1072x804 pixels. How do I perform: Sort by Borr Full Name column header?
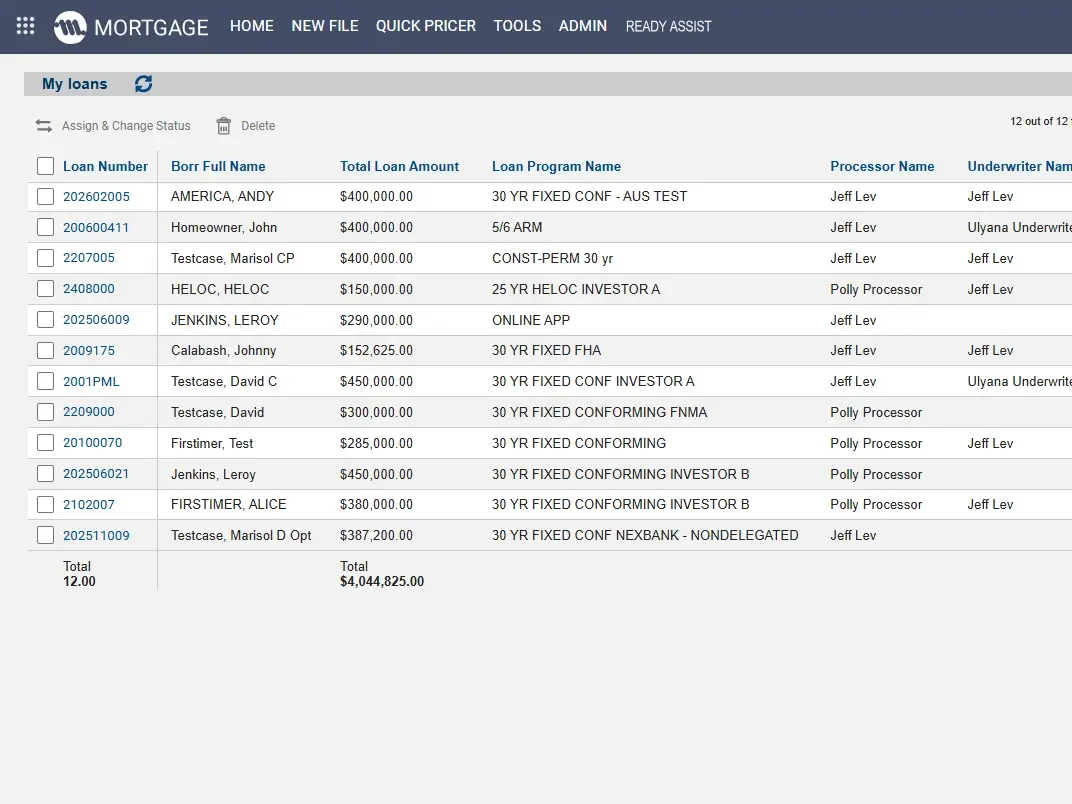[218, 166]
